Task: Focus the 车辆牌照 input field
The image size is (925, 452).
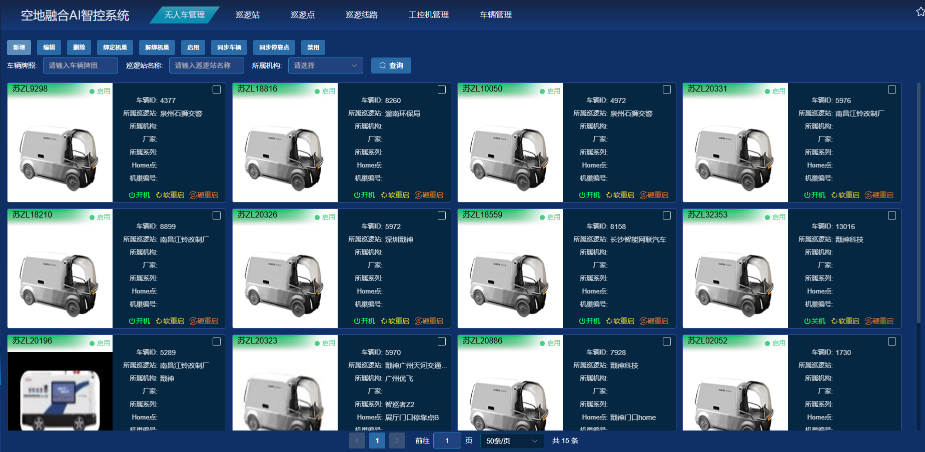Action: 80,65
